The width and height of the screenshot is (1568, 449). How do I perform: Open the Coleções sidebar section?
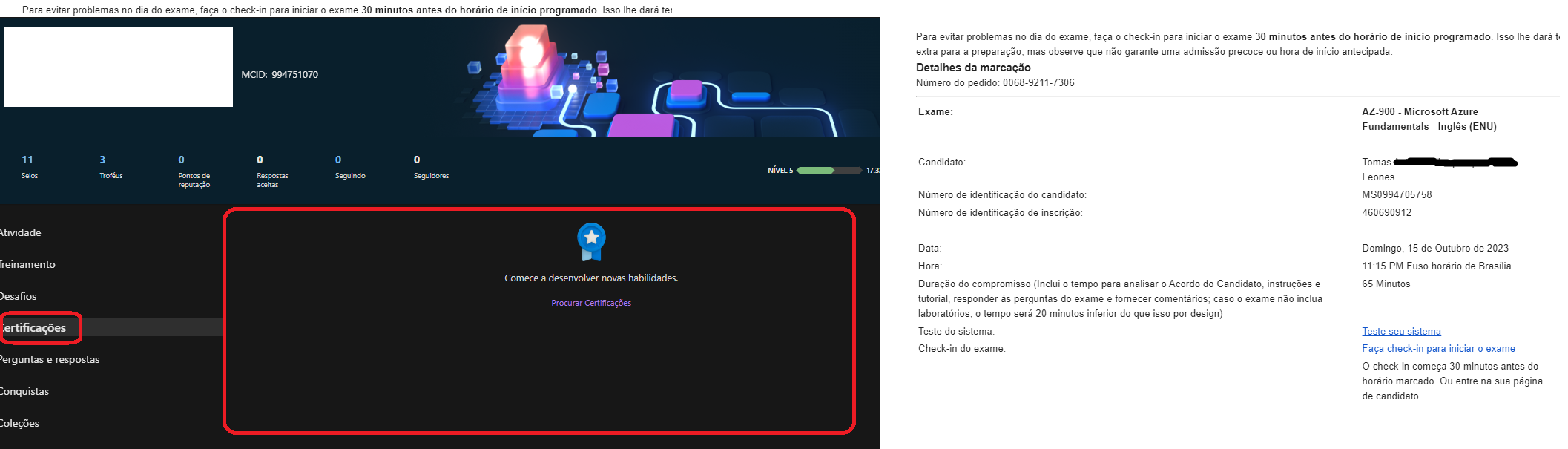[20, 423]
